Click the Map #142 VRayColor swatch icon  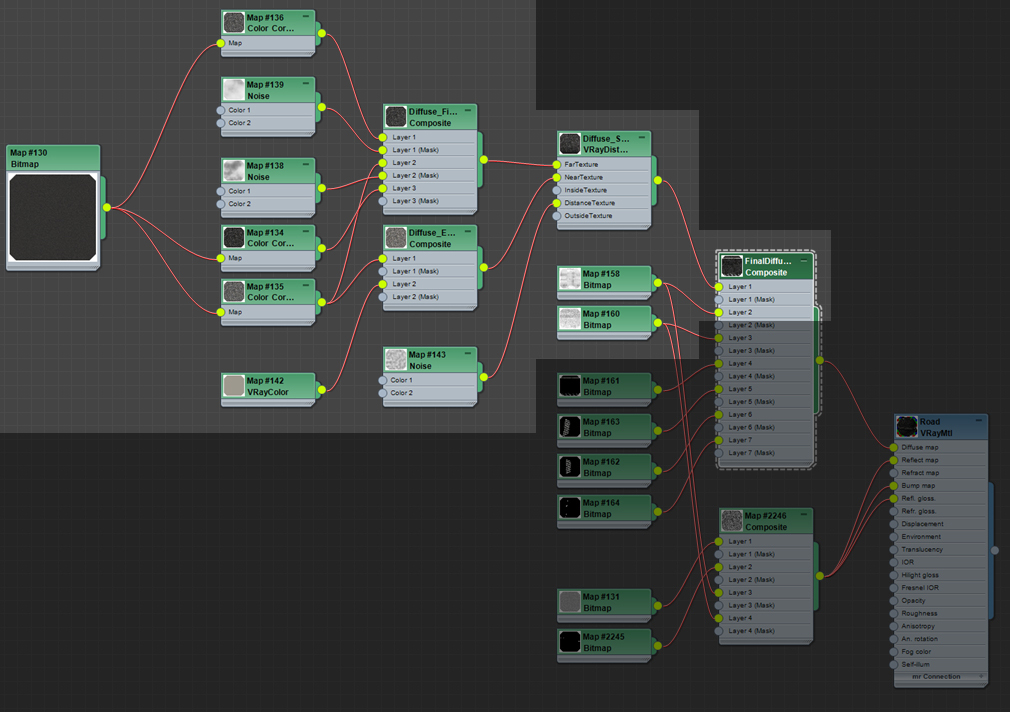(233, 385)
